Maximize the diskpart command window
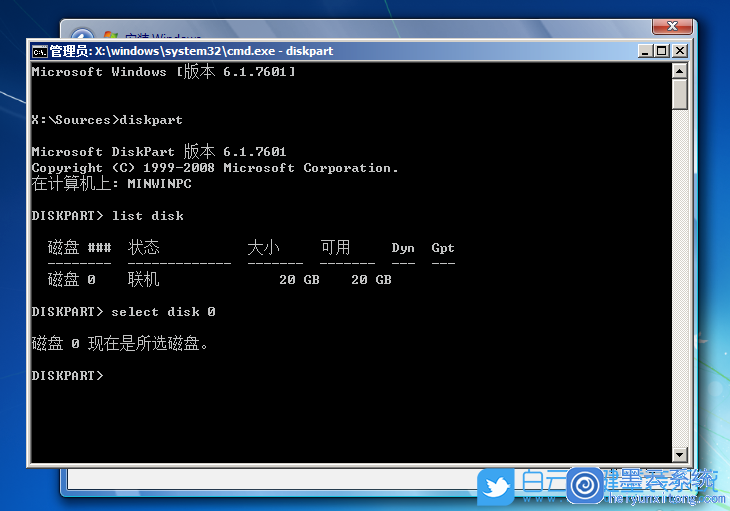The image size is (730, 511). [x=662, y=51]
